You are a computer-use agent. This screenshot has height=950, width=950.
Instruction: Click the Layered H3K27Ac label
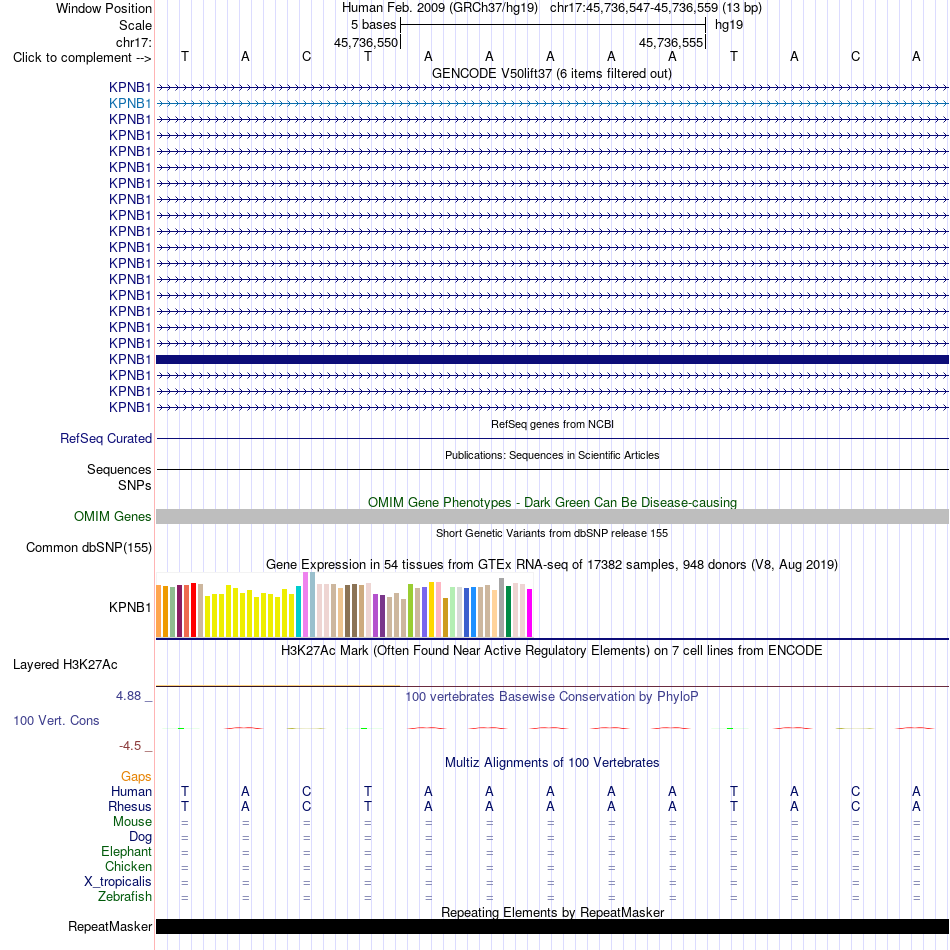pyautogui.click(x=65, y=665)
